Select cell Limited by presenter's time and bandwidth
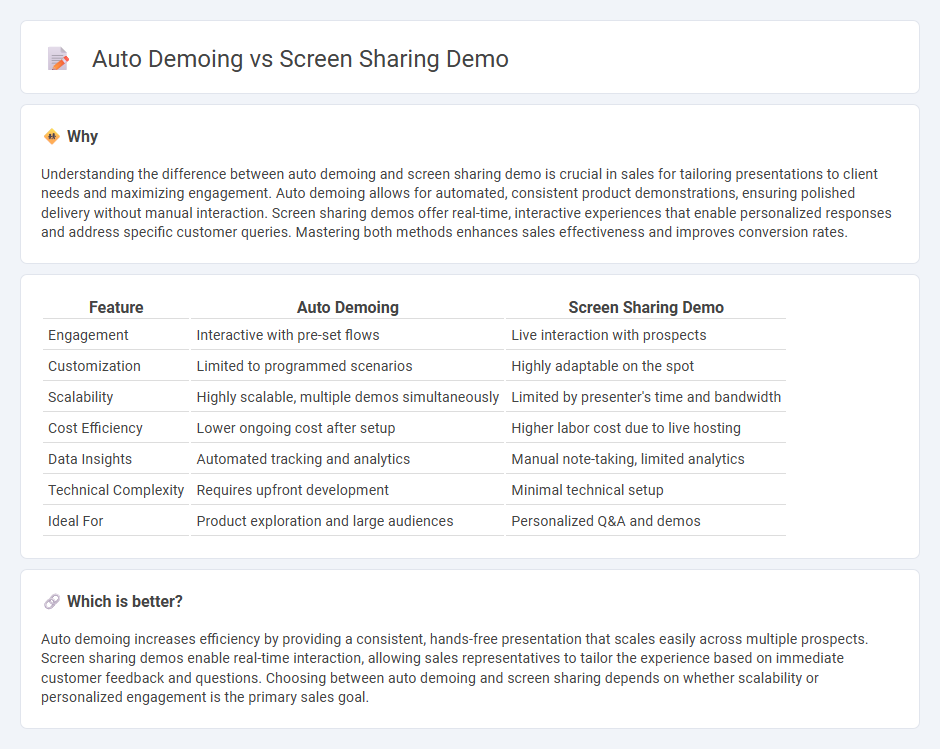 tap(646, 397)
